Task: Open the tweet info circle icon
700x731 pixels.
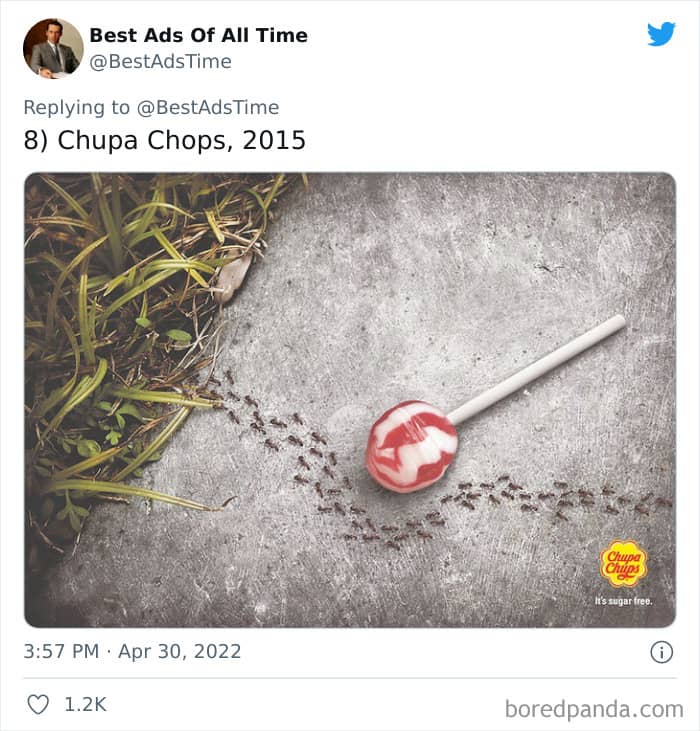Action: click(x=661, y=652)
